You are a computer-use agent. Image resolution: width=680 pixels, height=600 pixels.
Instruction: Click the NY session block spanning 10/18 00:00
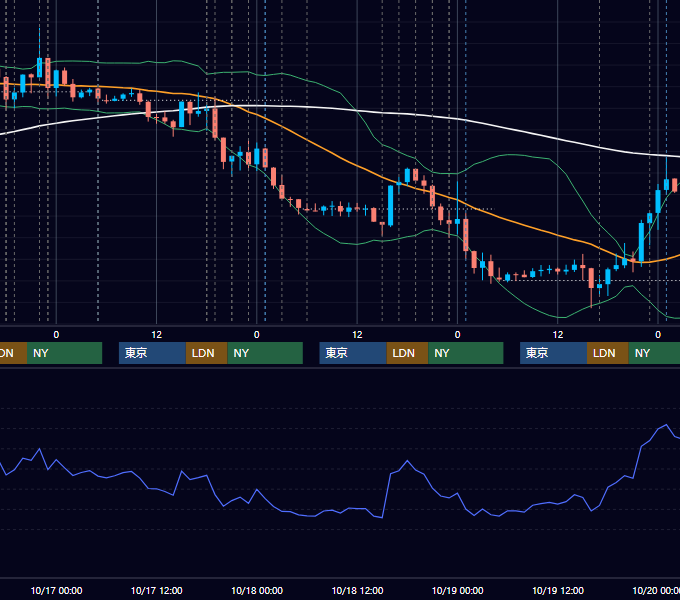[x=265, y=353]
